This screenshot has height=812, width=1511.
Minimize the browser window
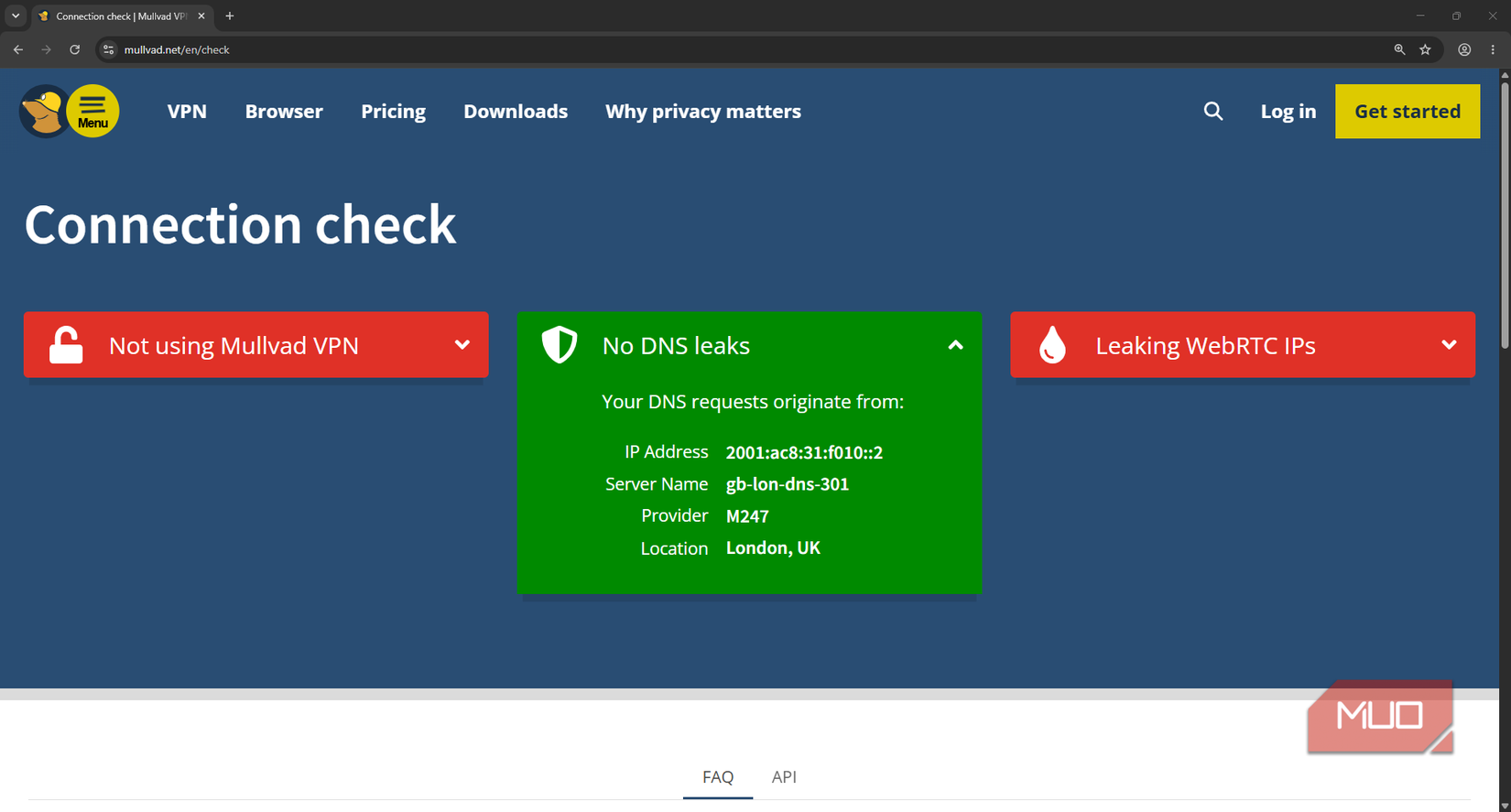(1420, 16)
